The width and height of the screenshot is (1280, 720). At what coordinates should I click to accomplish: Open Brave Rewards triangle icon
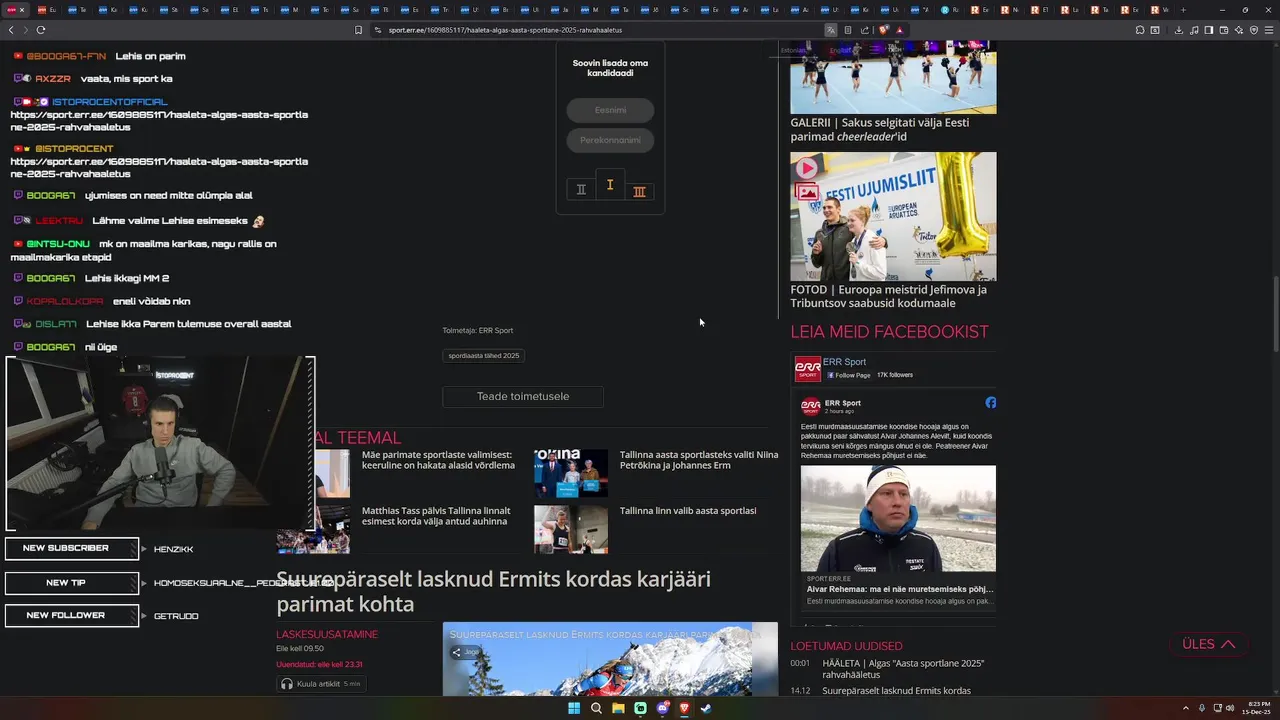[x=899, y=30]
